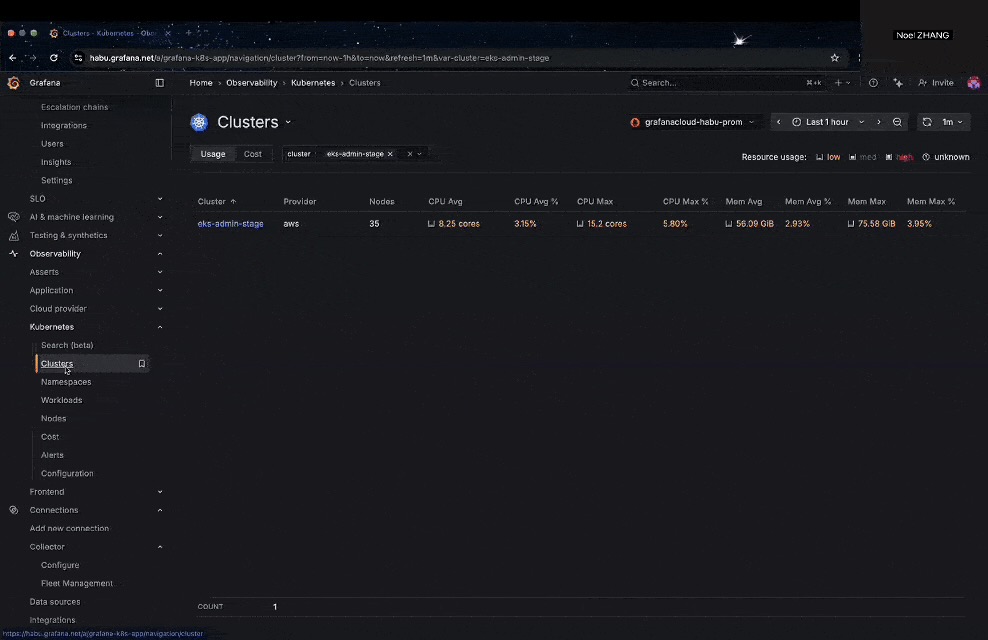Toggle low resource usage legend
The height and width of the screenshot is (640, 988).
828,157
